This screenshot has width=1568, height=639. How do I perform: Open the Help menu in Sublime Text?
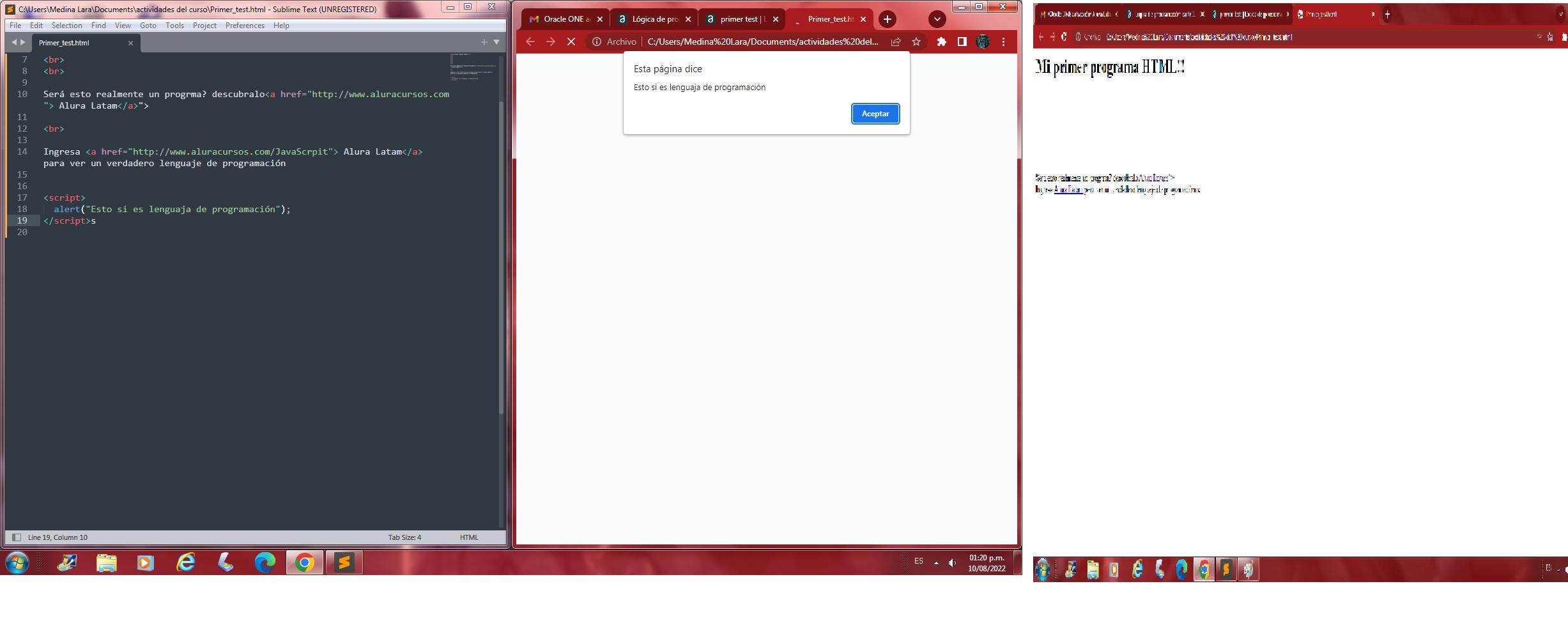[281, 26]
